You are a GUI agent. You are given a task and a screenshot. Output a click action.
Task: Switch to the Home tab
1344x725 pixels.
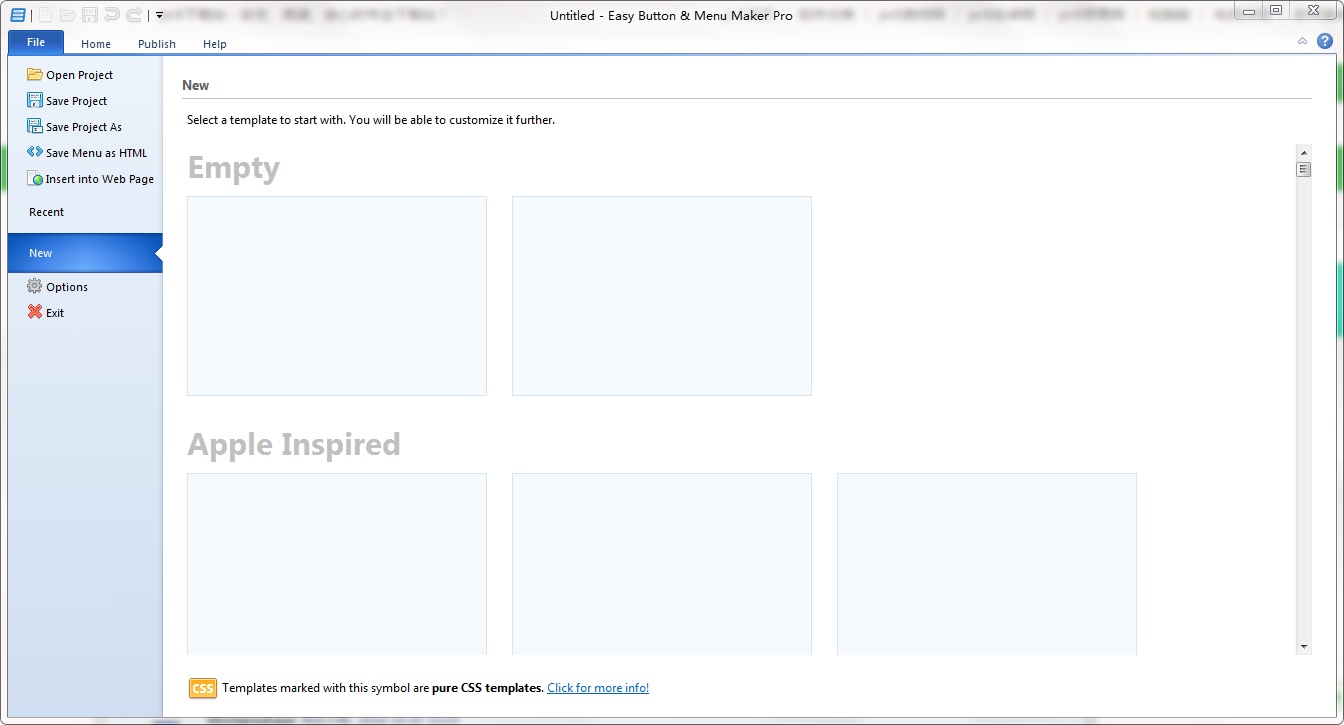click(95, 44)
